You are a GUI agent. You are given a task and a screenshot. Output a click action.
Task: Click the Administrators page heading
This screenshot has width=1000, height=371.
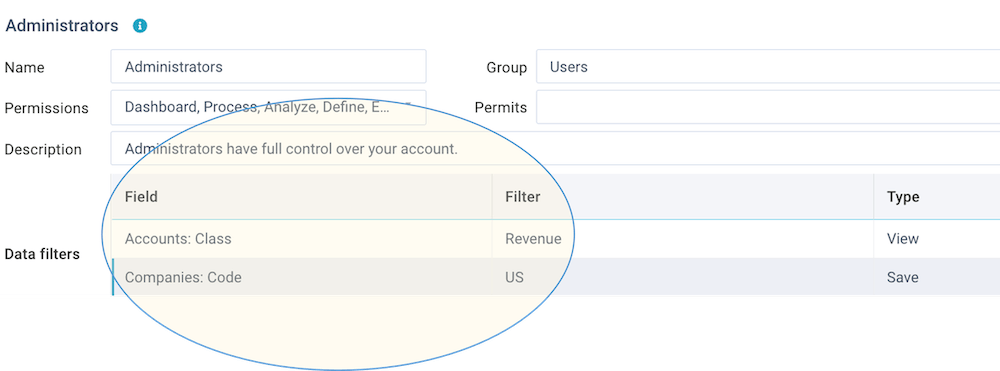click(x=62, y=26)
